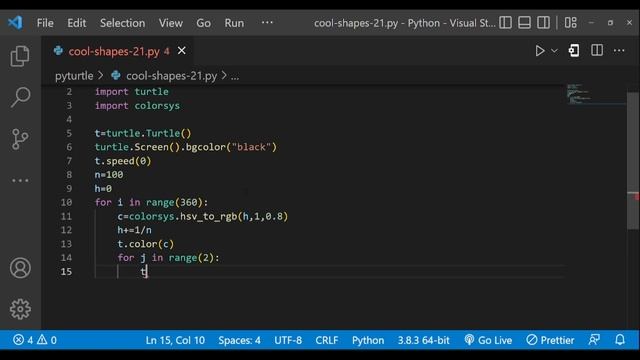Change indentation via Spaces: 4
640x360 pixels.
tap(239, 340)
